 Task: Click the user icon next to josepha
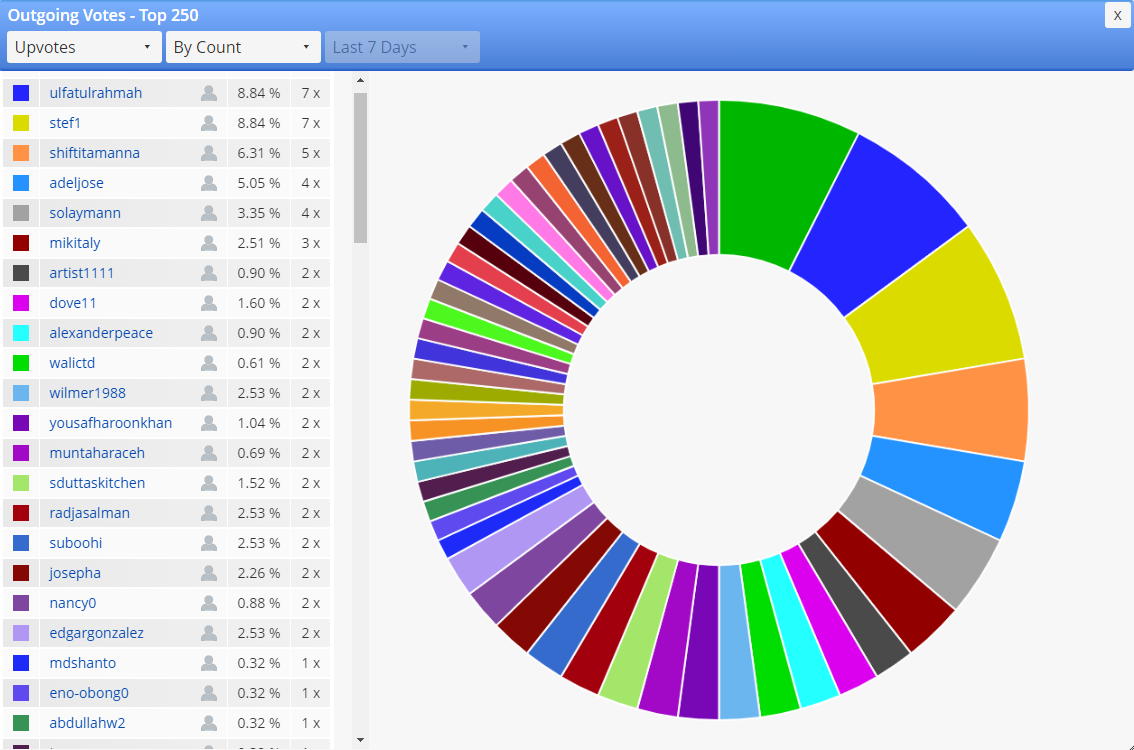pyautogui.click(x=209, y=573)
